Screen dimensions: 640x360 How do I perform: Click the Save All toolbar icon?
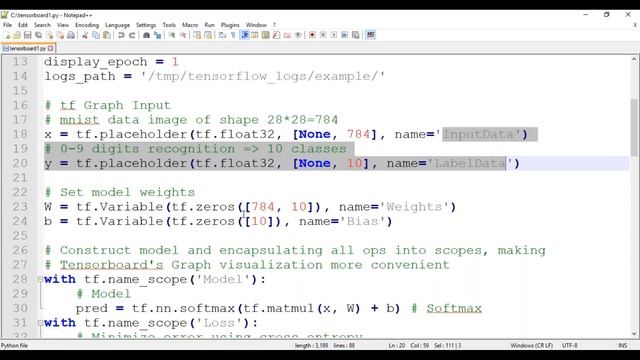[x=38, y=35]
